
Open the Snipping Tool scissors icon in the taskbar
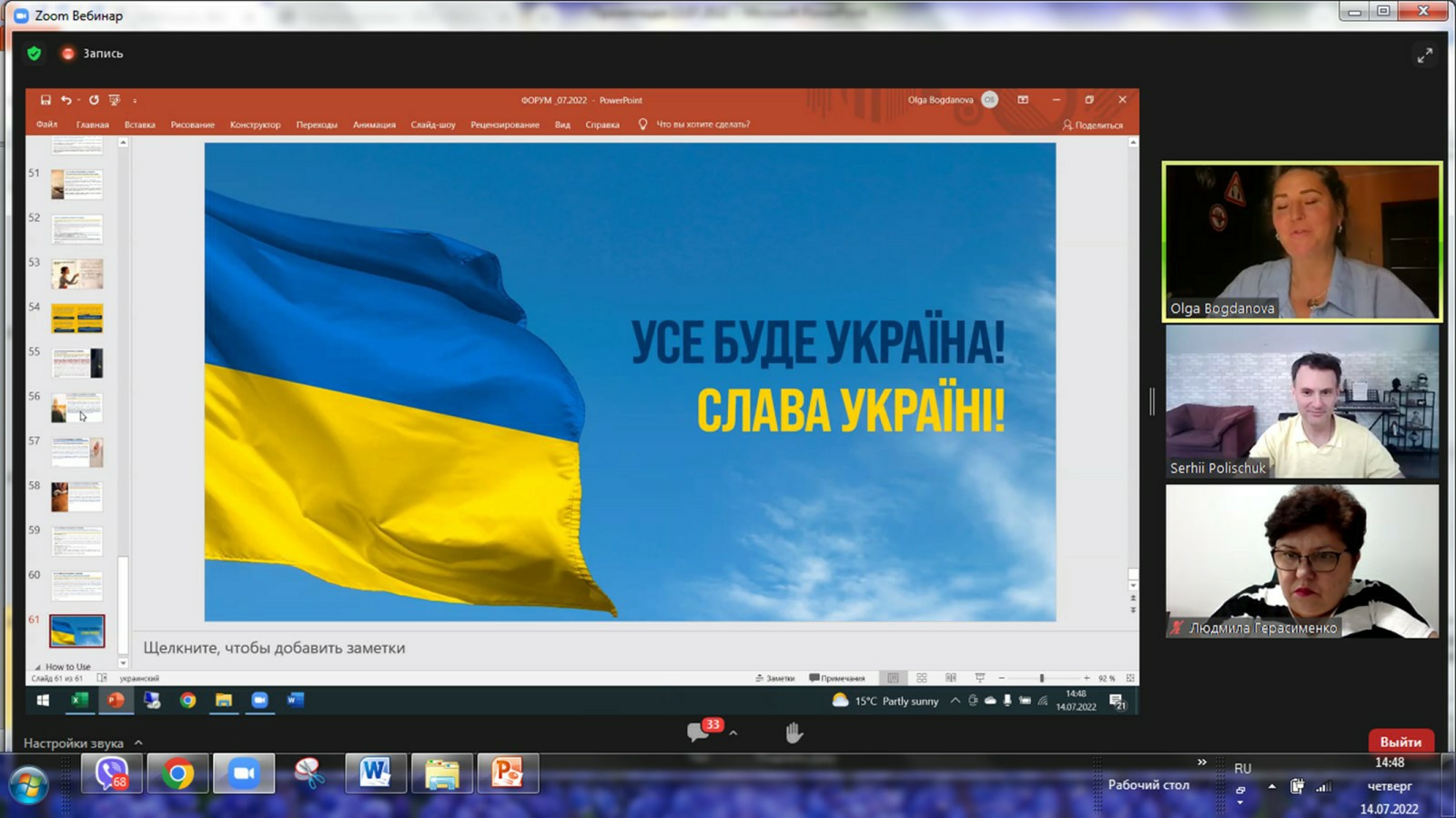point(309,774)
